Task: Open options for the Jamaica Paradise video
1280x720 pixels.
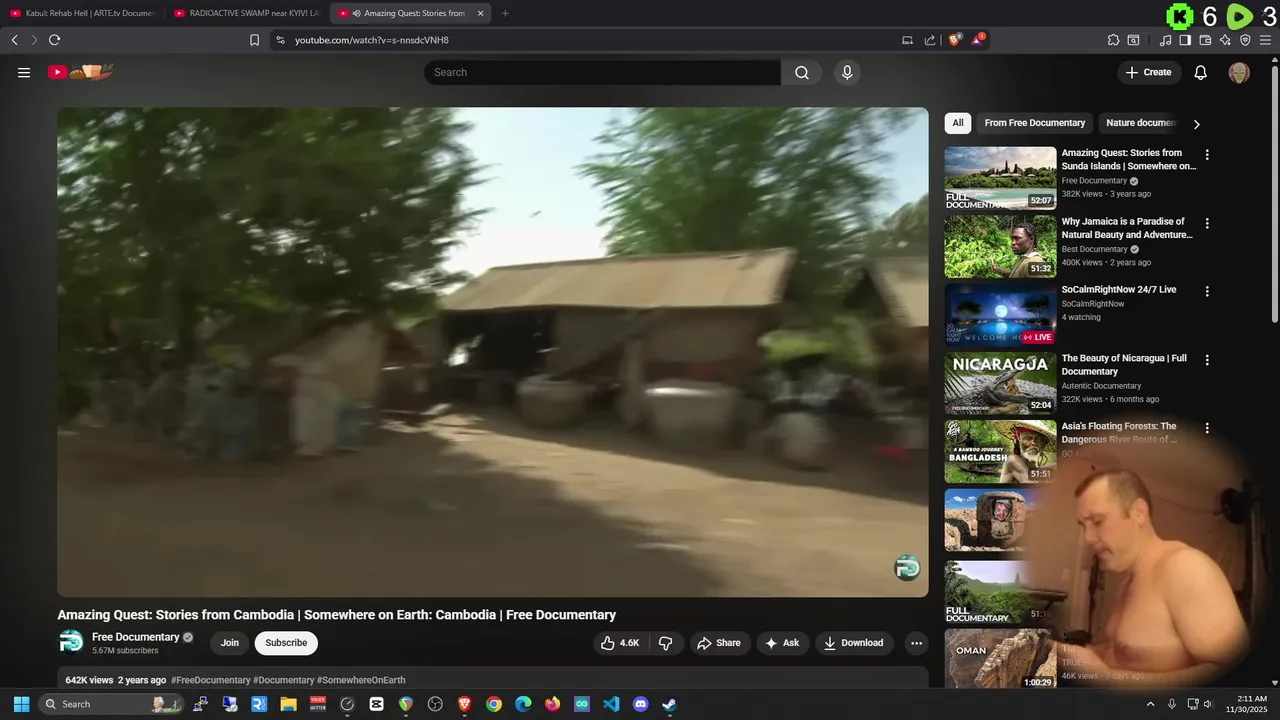Action: pyautogui.click(x=1207, y=223)
